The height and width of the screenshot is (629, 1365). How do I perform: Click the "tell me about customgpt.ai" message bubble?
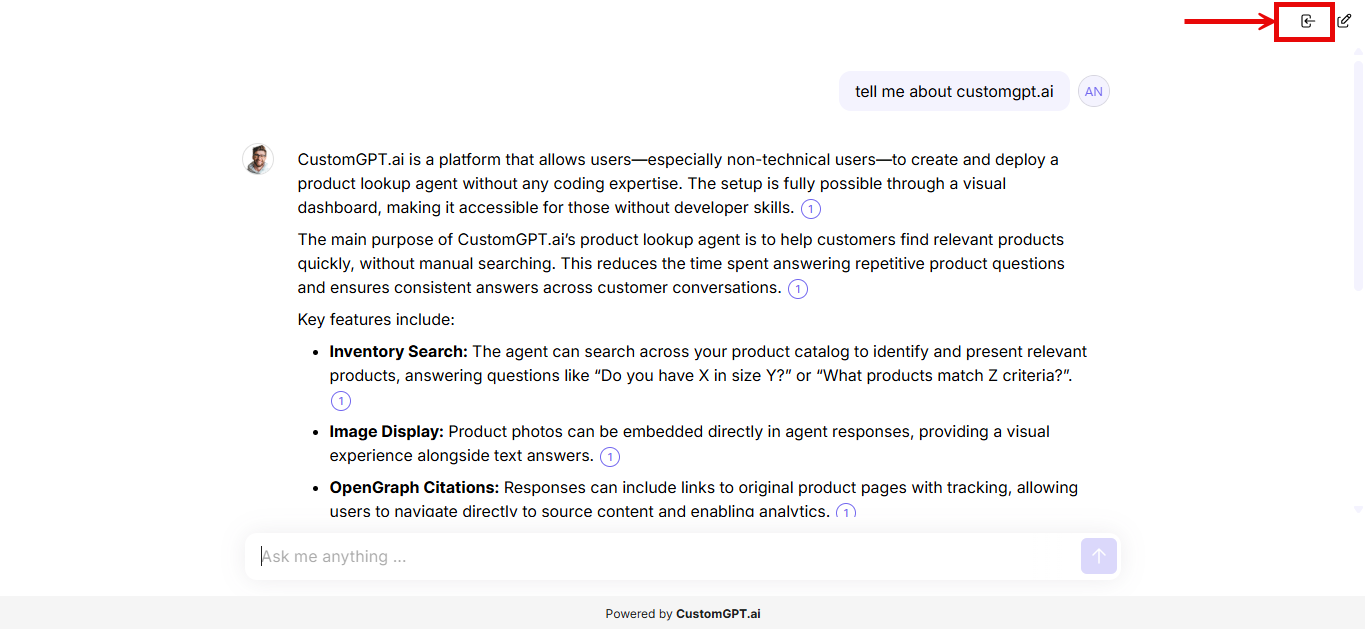coord(954,91)
